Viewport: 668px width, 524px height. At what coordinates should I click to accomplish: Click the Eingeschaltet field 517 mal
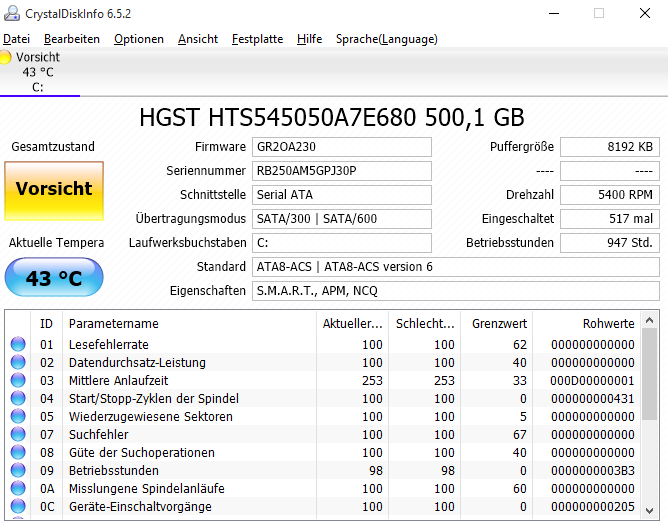click(x=610, y=219)
